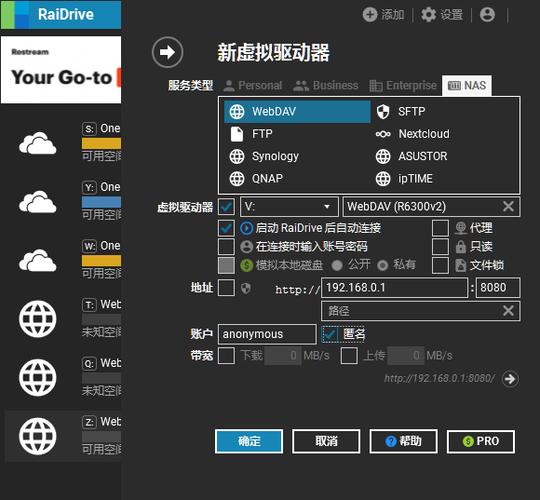540x500 pixels.
Task: Select the Z: WebDAV globe icon
Action: (x=38, y=436)
